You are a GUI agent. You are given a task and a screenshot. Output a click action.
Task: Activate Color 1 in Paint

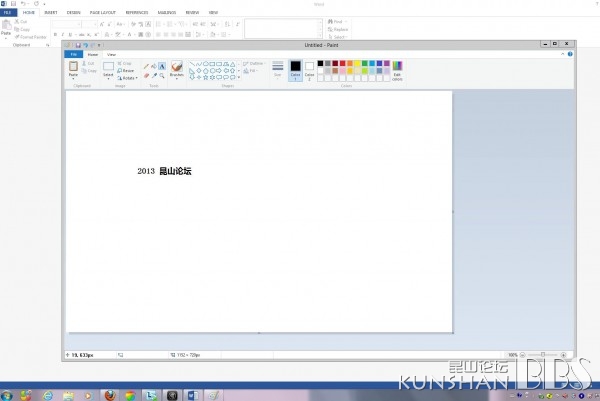pyautogui.click(x=295, y=70)
